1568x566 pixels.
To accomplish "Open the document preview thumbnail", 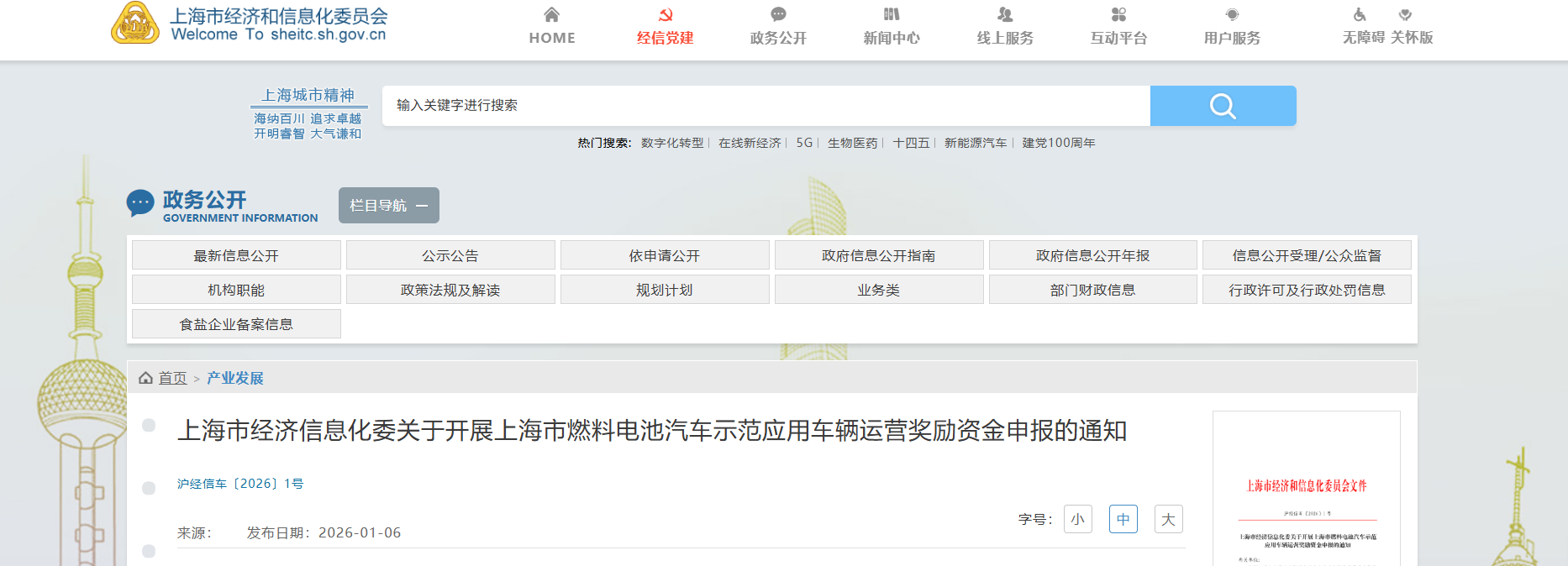I will click(1307, 489).
